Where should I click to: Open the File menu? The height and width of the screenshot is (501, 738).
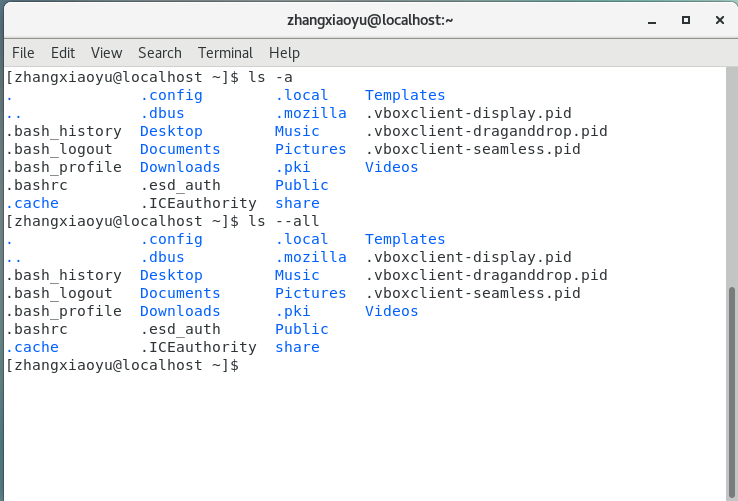[x=22, y=53]
